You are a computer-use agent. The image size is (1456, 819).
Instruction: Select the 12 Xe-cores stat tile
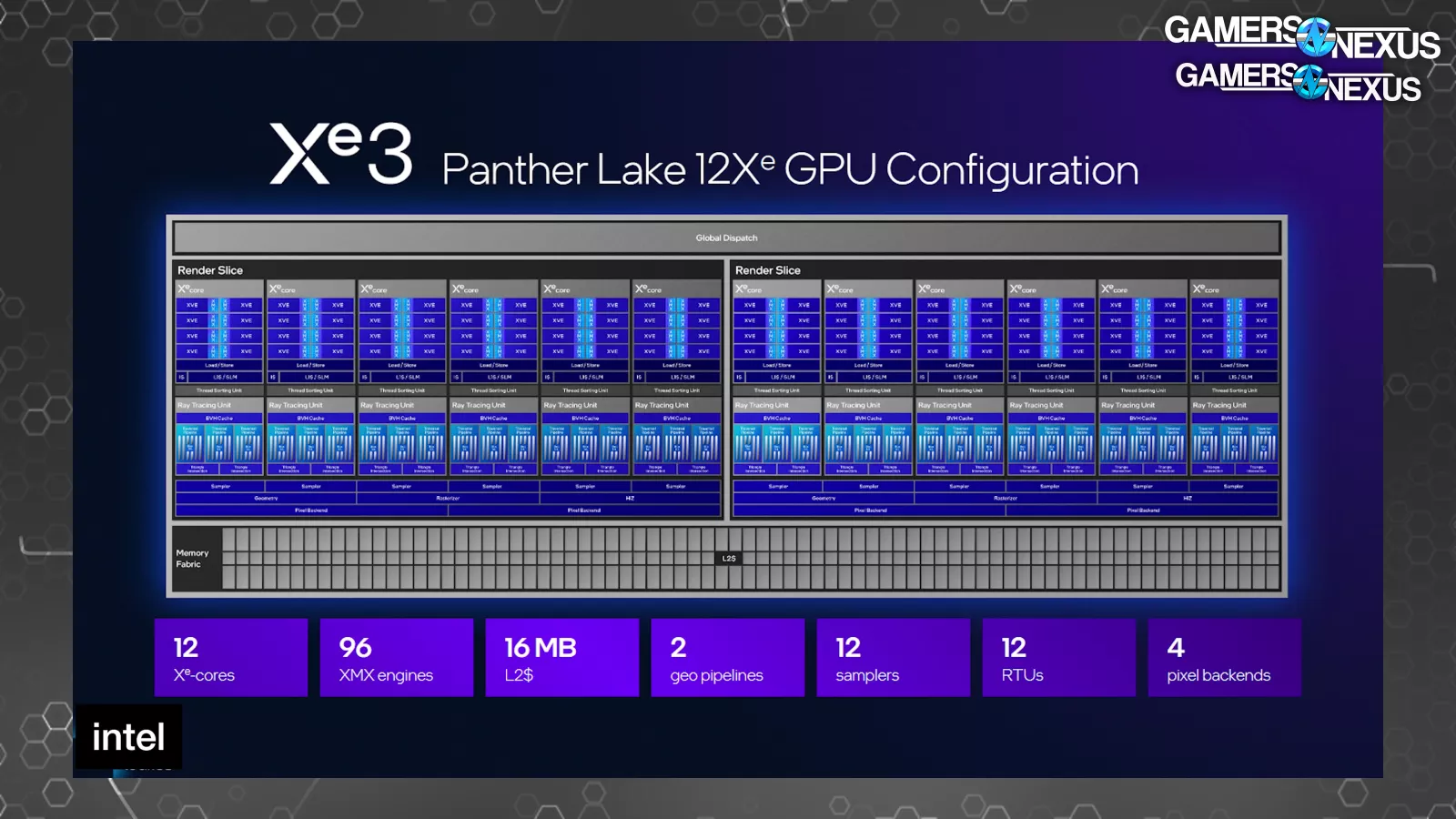point(231,658)
